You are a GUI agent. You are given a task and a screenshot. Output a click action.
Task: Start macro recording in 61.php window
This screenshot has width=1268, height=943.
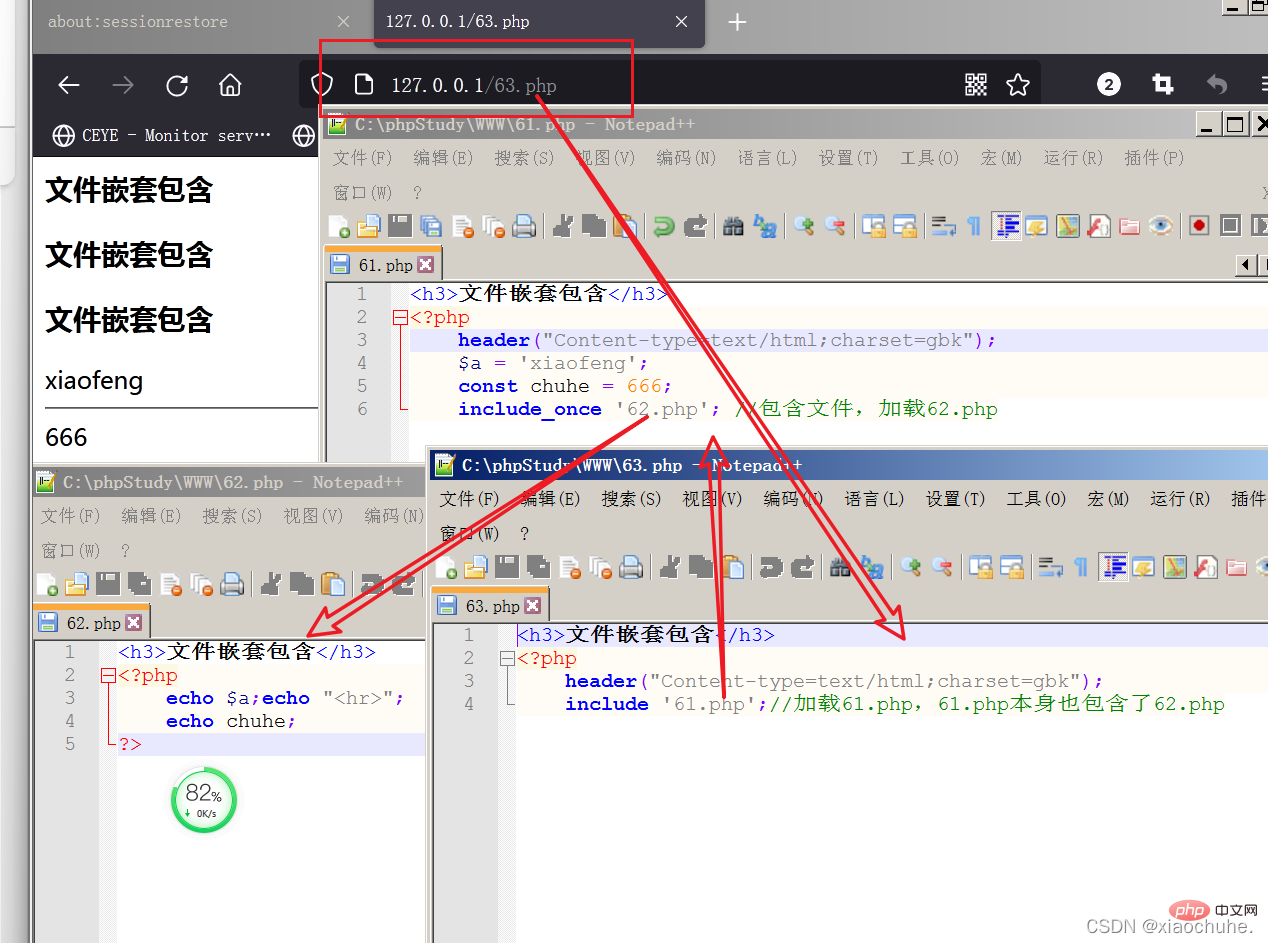pos(1199,226)
